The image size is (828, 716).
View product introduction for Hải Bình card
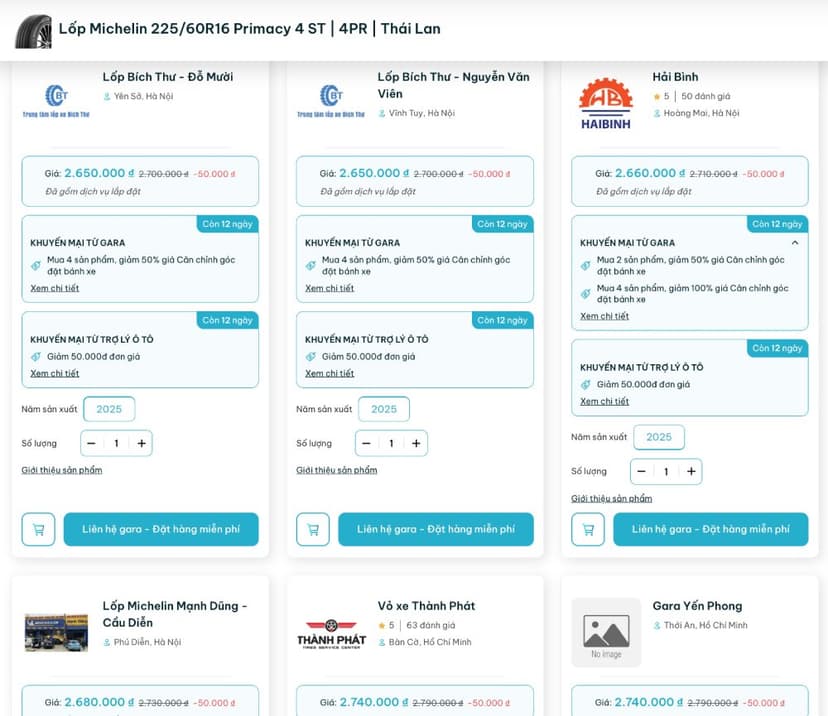[x=611, y=498]
